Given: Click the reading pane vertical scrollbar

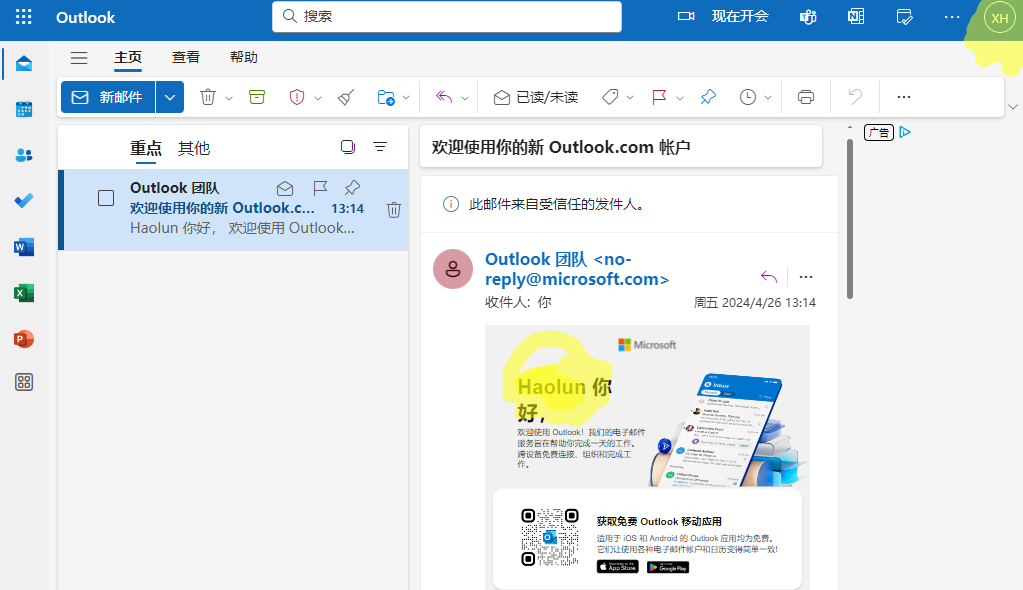Looking at the screenshot, I should [849, 219].
